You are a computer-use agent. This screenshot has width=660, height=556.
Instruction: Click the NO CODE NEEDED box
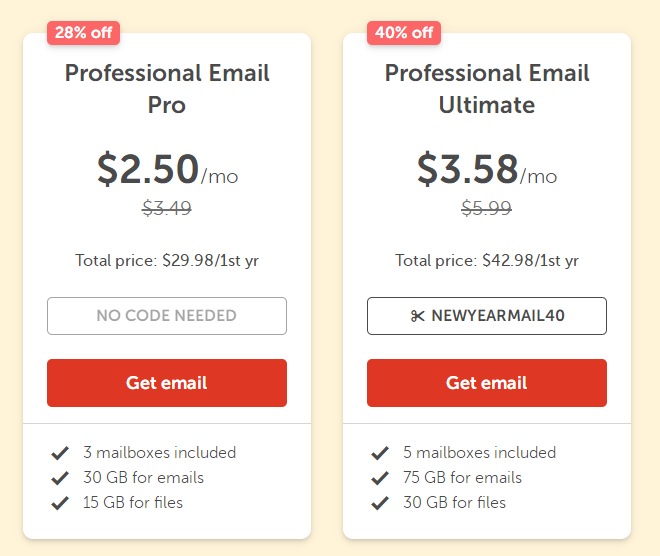[167, 316]
